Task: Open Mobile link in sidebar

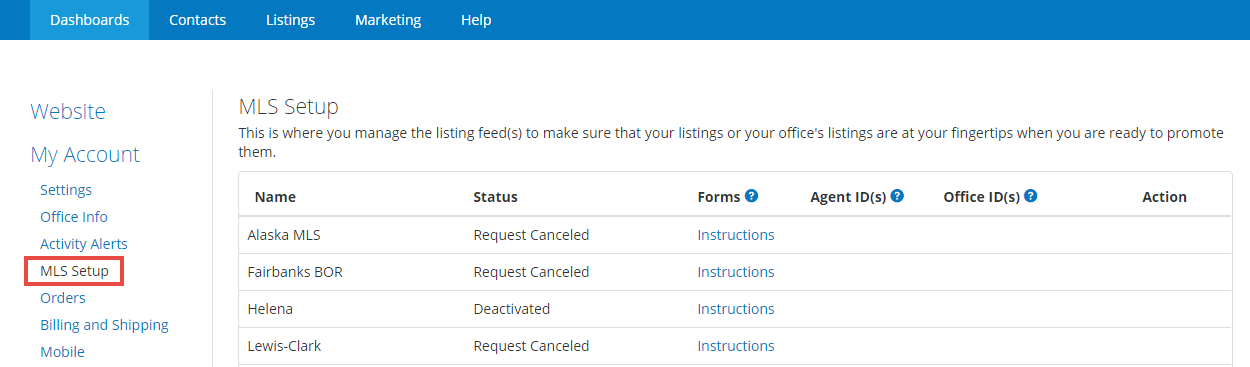Action: tap(62, 352)
